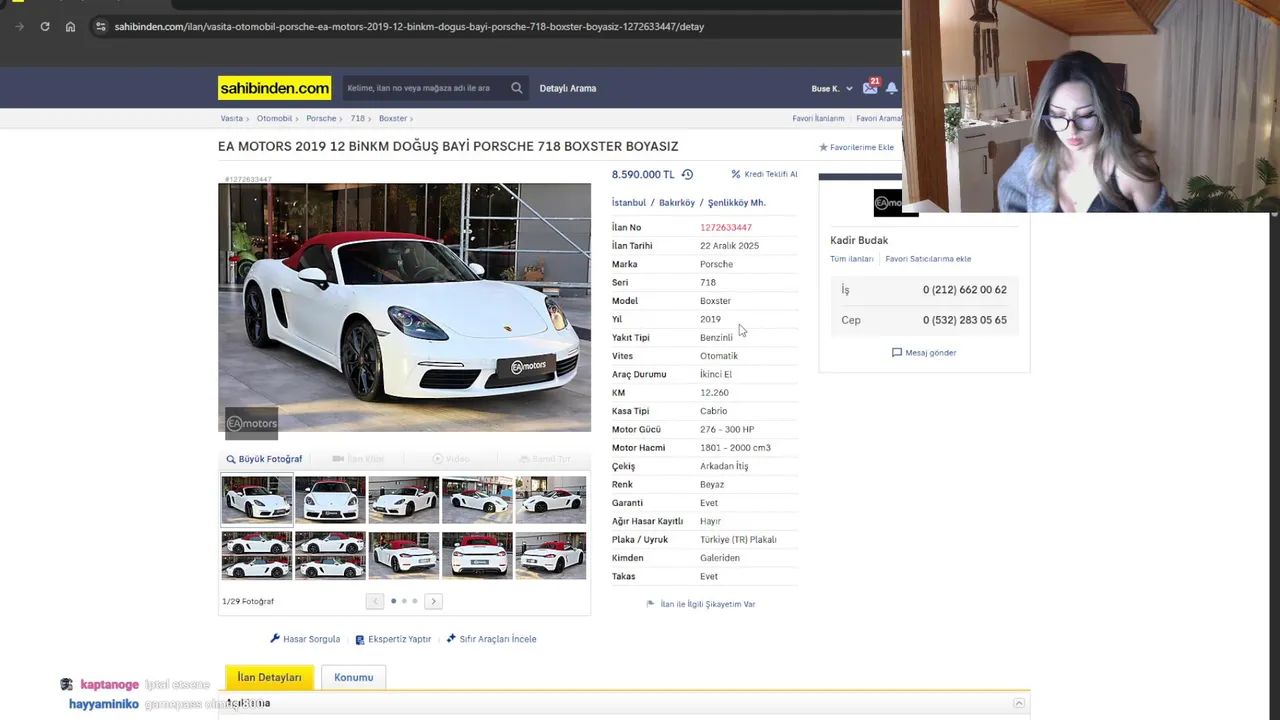Click inside the search input field
Viewport: 1280px width, 720px height.
tap(425, 88)
